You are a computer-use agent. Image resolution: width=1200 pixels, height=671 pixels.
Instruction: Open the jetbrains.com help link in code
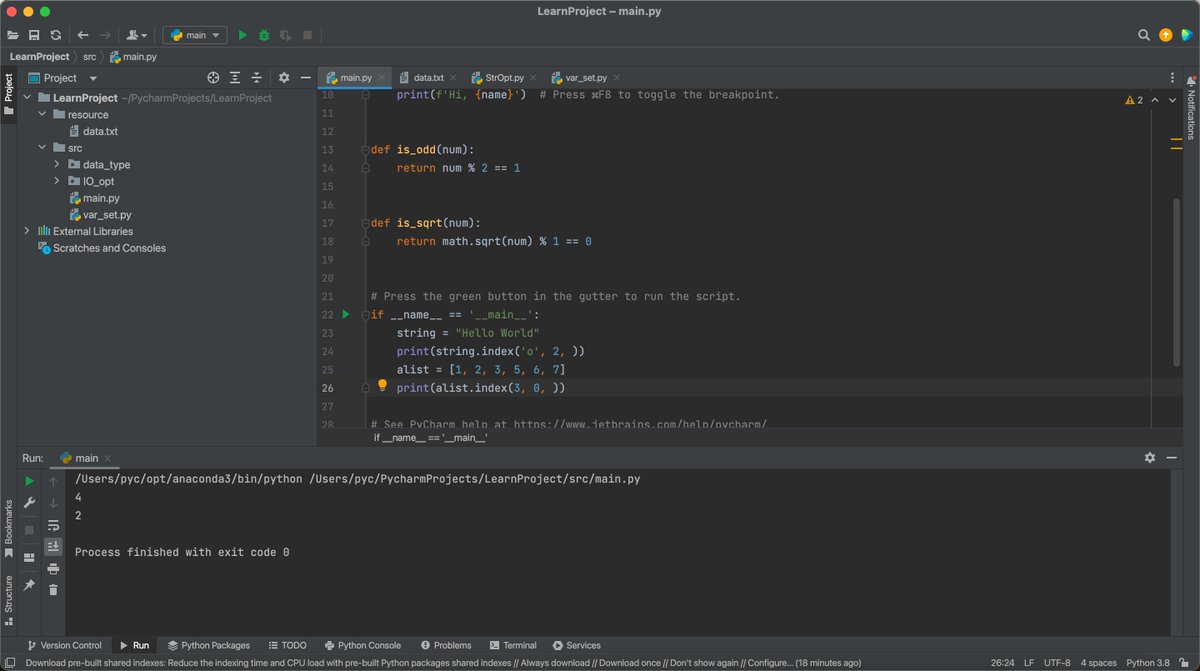[x=640, y=424]
